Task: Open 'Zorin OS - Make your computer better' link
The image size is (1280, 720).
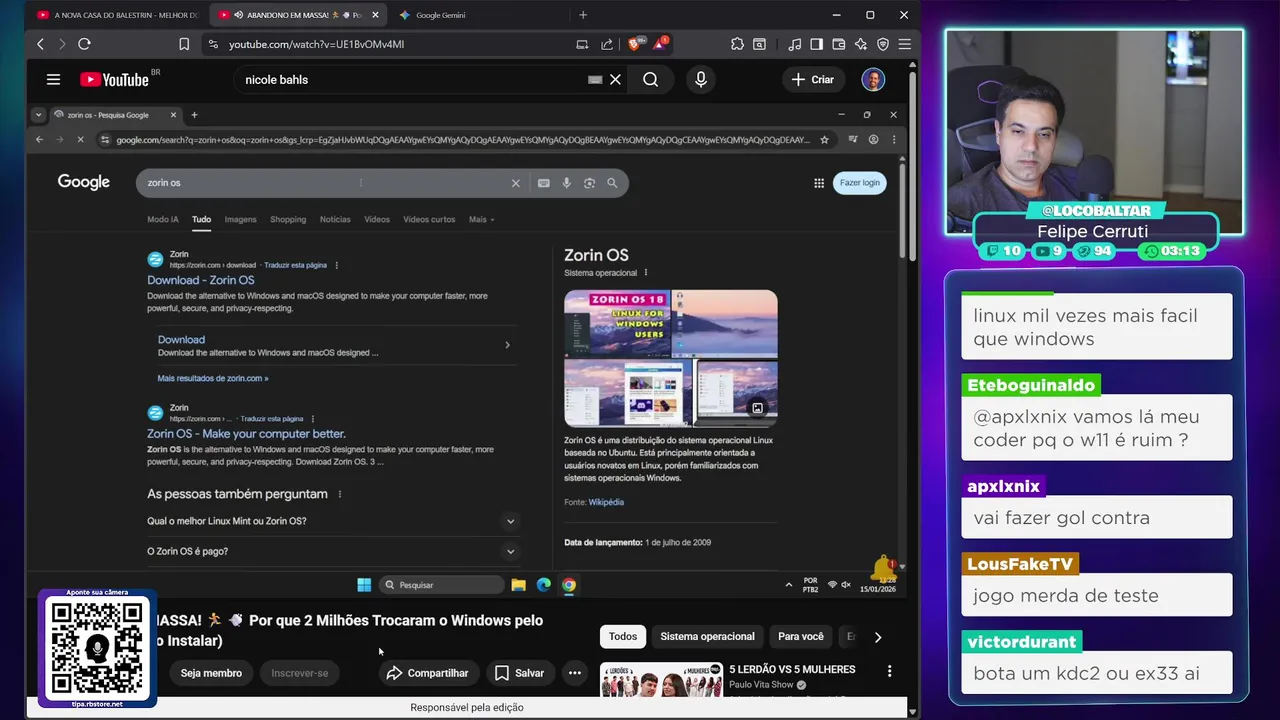Action: [246, 434]
